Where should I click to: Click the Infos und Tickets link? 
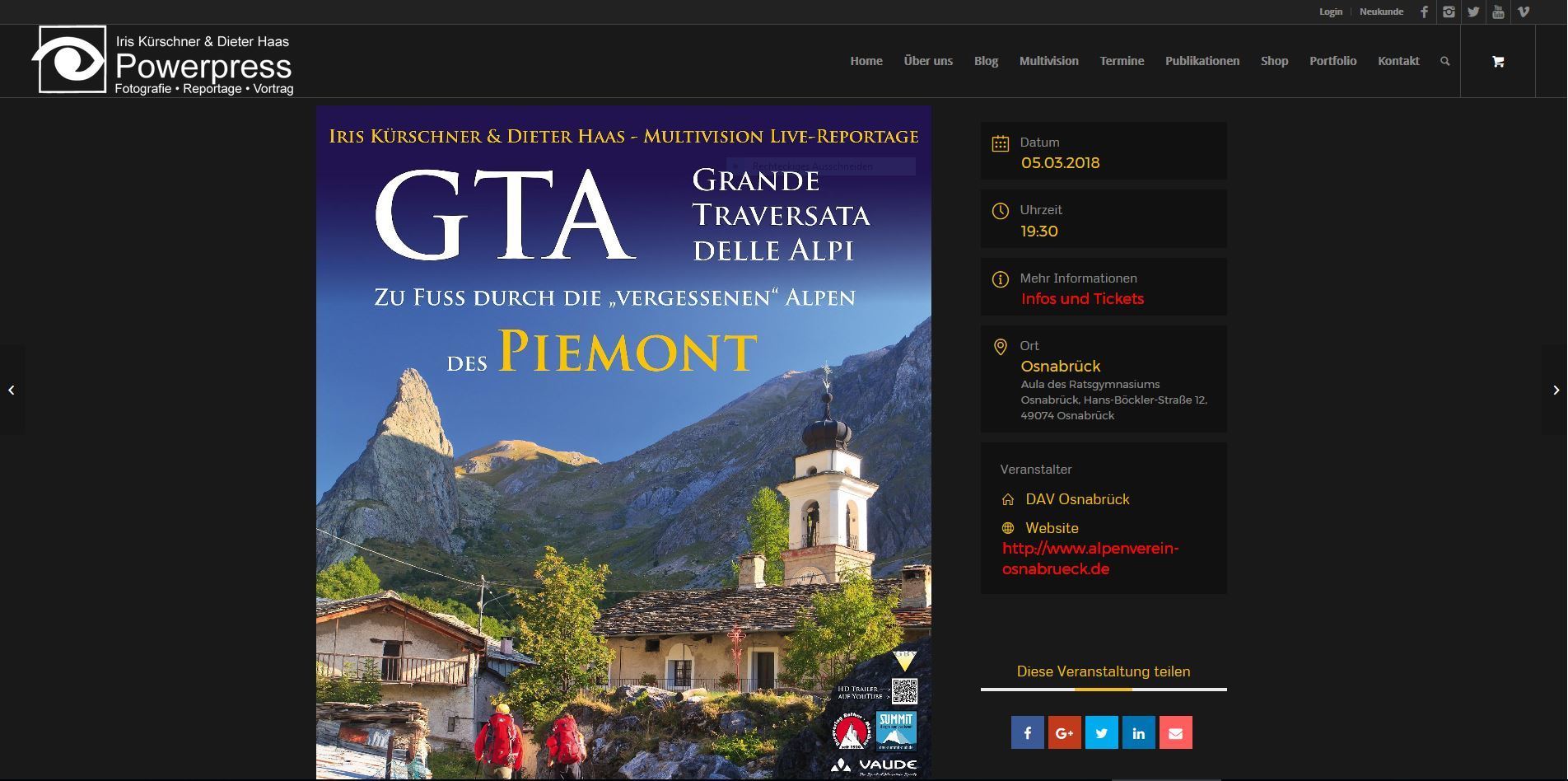pyautogui.click(x=1082, y=299)
